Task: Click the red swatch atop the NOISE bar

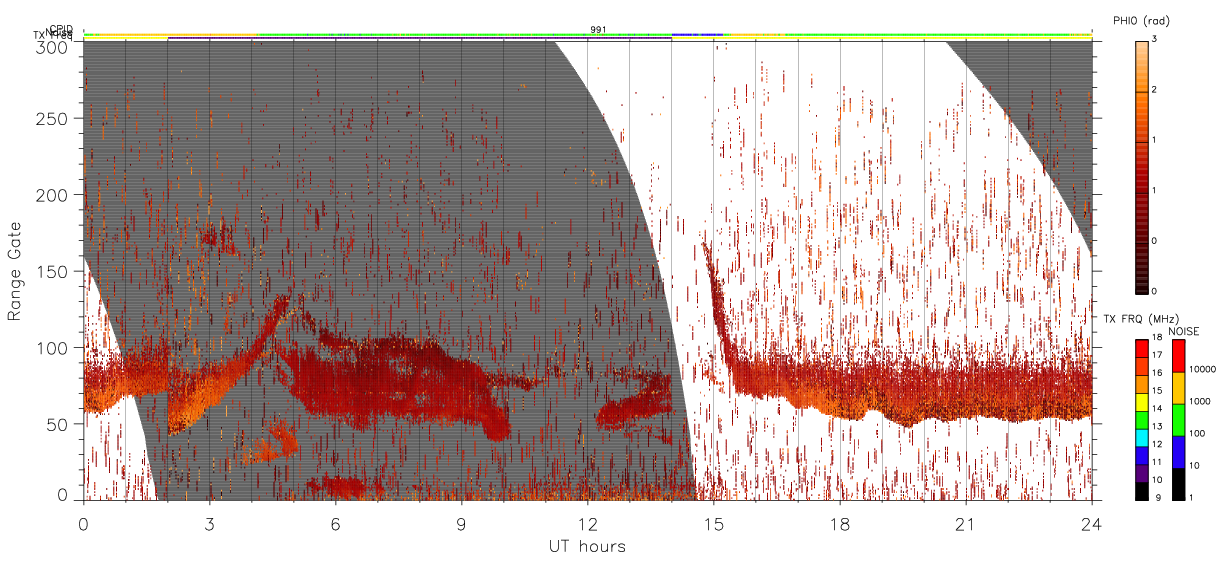Action: [1178, 356]
